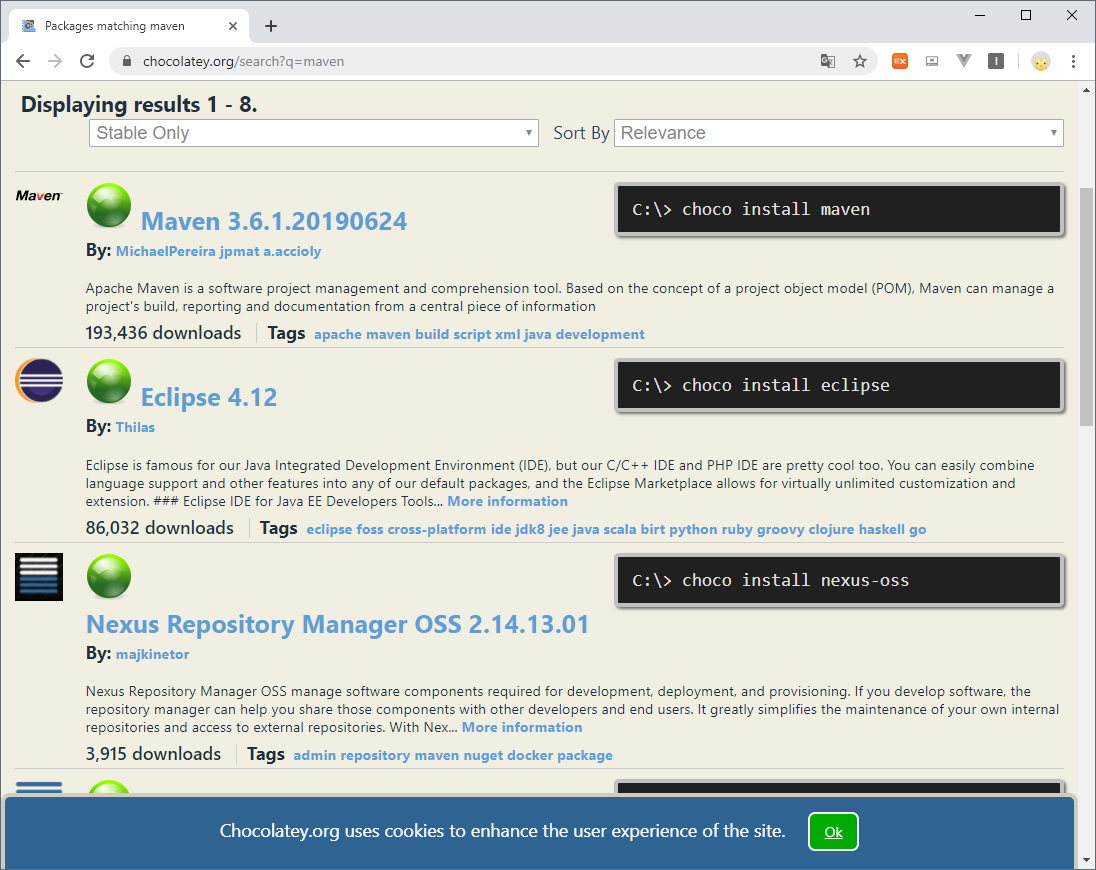Click the groovy tag on Eclipse
Screen dimensions: 1096x870
click(781, 530)
